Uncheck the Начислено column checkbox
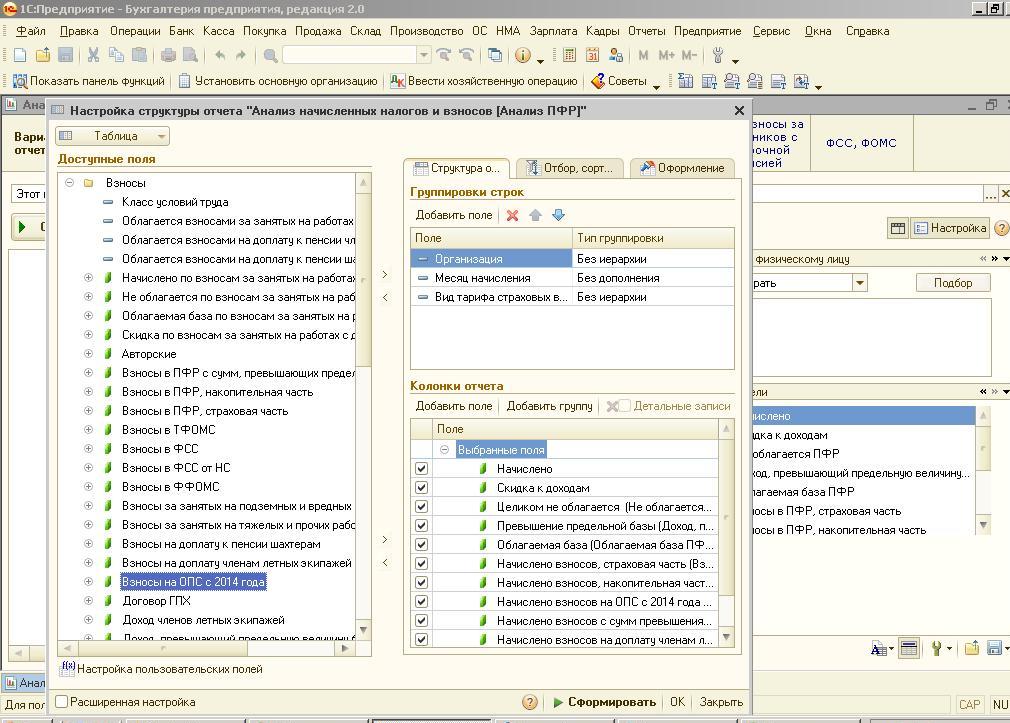1010x723 pixels. 421,468
